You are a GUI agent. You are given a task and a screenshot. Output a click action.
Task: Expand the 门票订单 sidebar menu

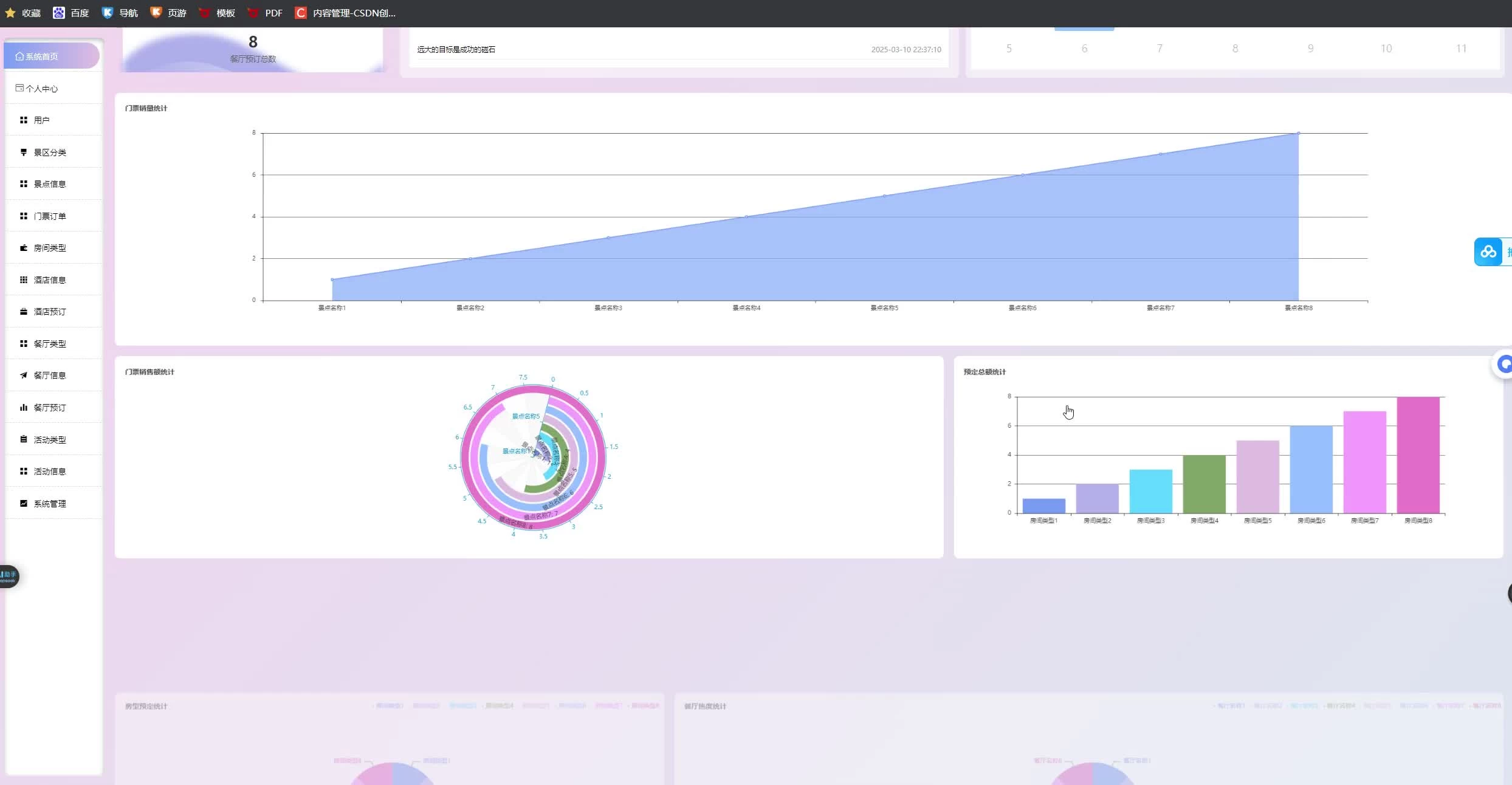pyautogui.click(x=50, y=216)
